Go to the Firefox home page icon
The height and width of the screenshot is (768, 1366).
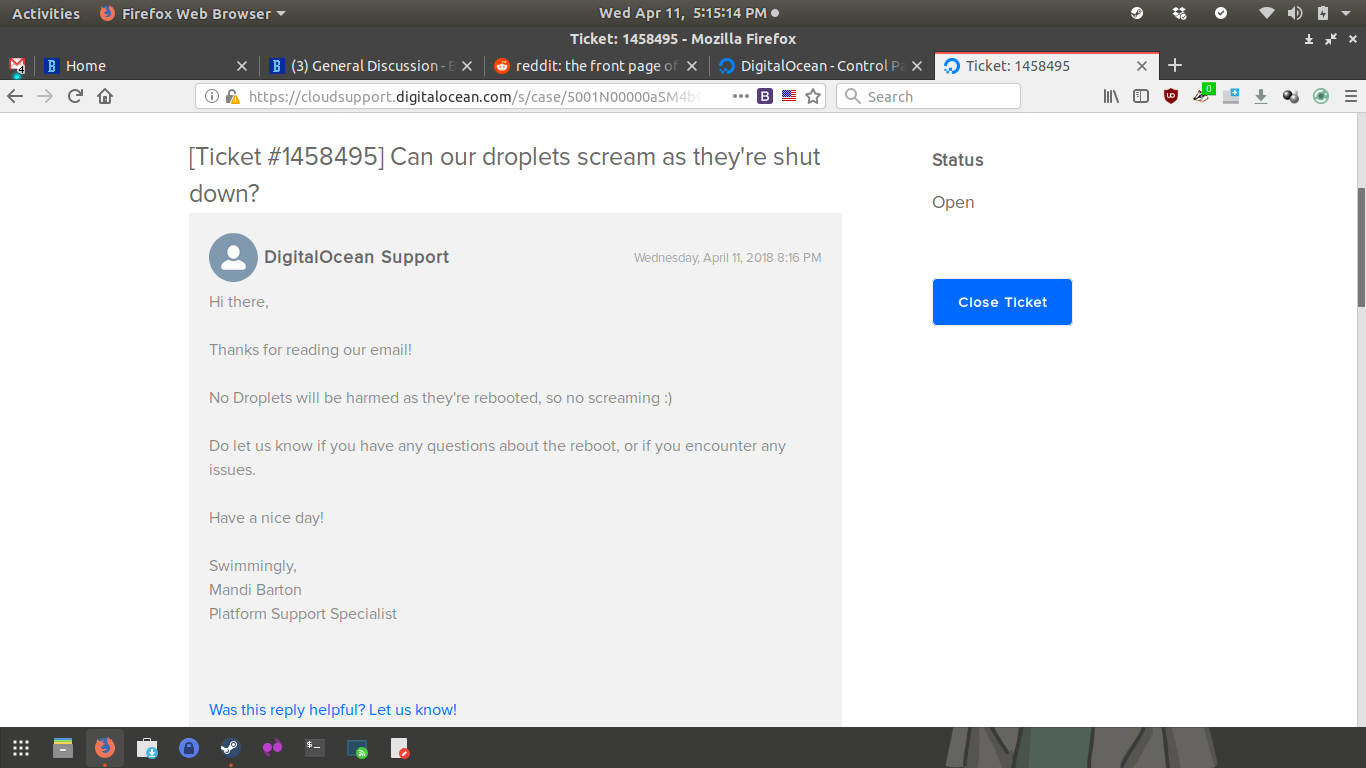[105, 96]
